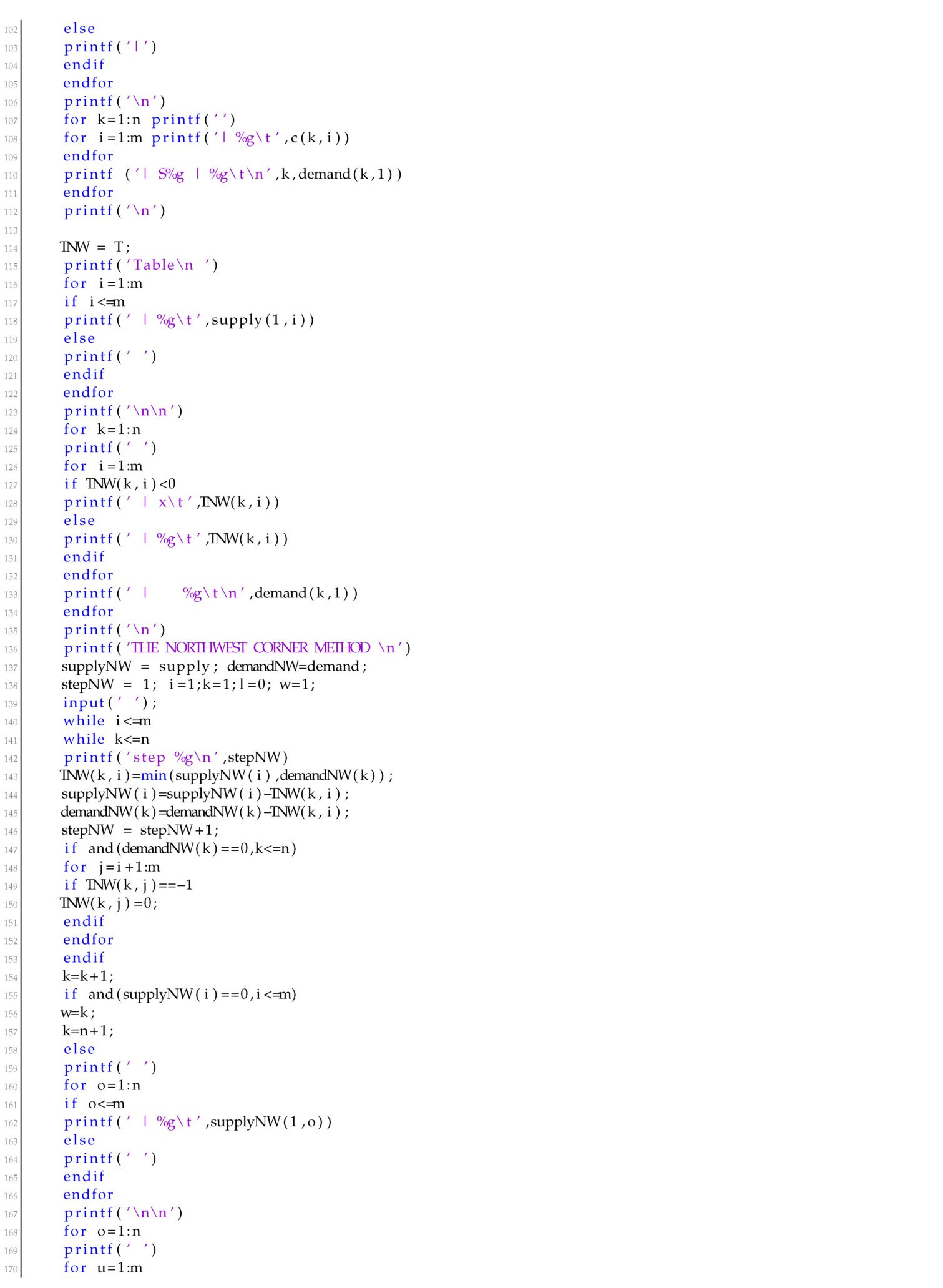Select the printf line containing S%g
Image resolution: width=943 pixels, height=1288 pixels.
(x=233, y=174)
